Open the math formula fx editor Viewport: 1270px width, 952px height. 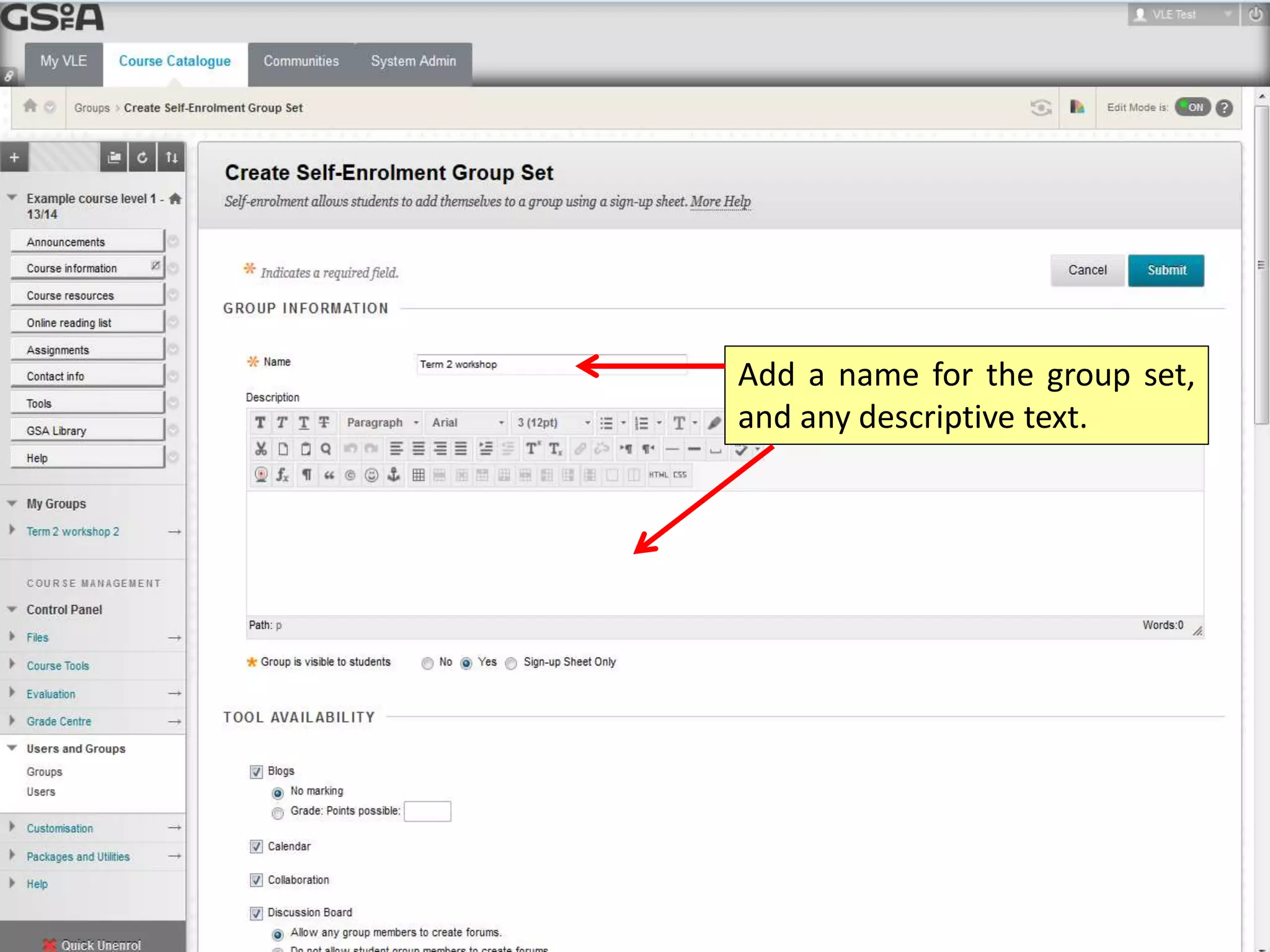tap(282, 475)
